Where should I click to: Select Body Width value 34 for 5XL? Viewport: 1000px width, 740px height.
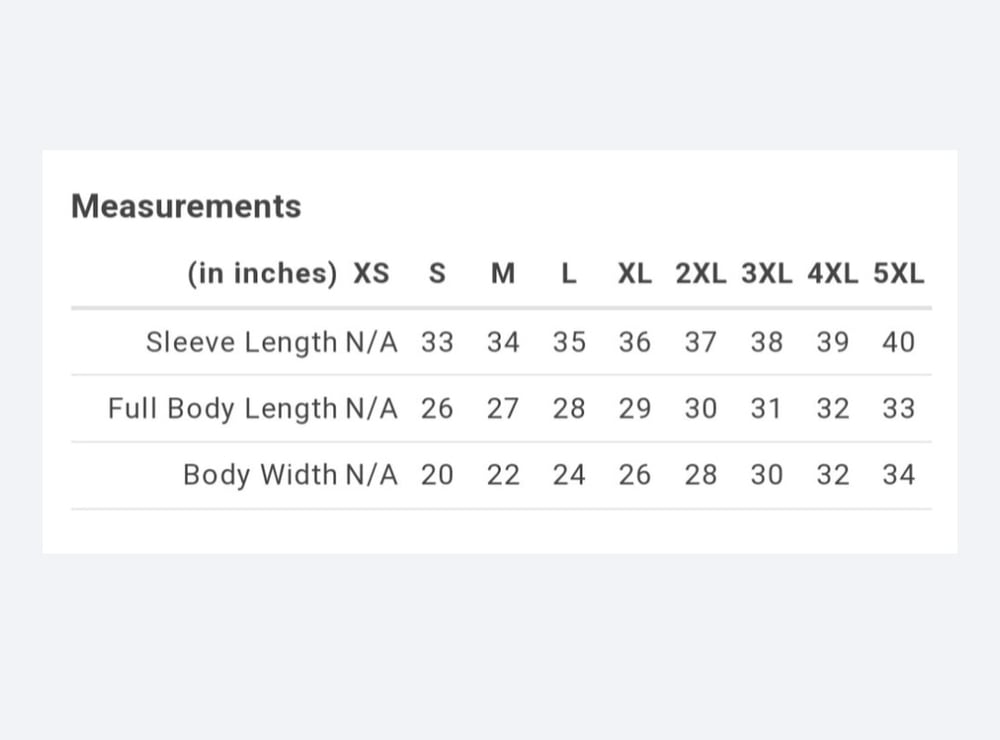898,474
